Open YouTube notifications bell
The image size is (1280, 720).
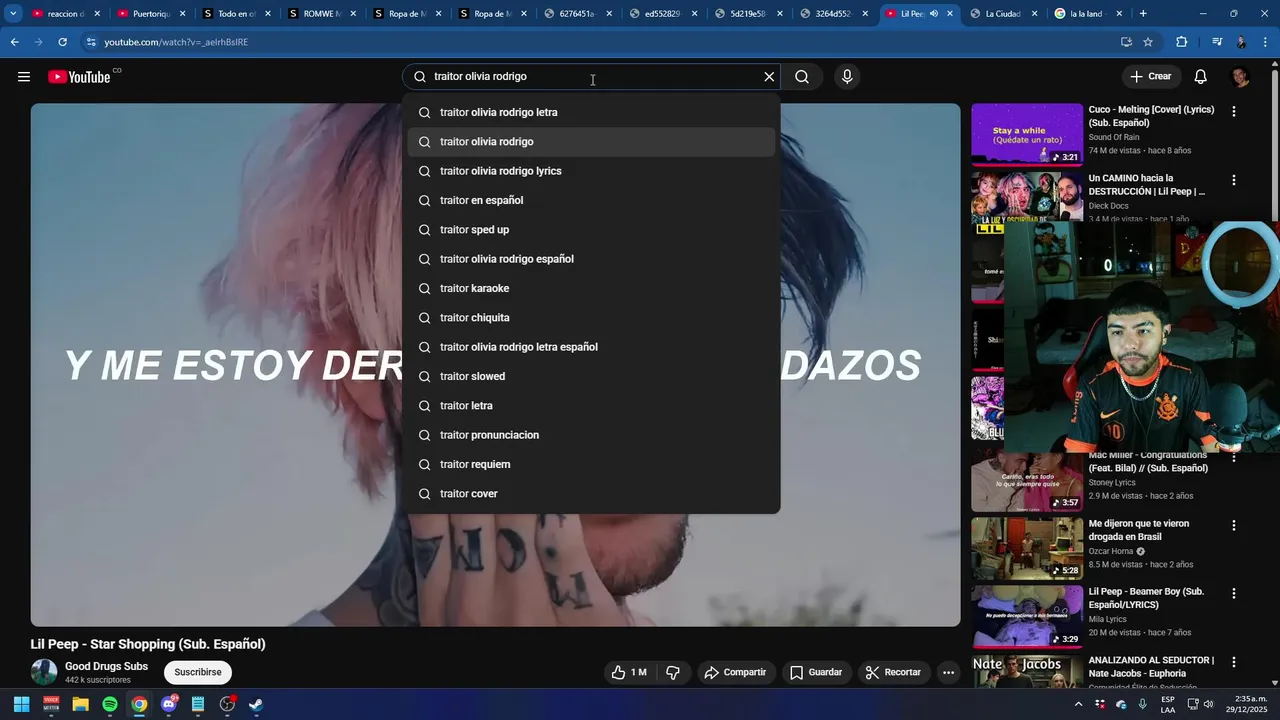[x=1201, y=77]
